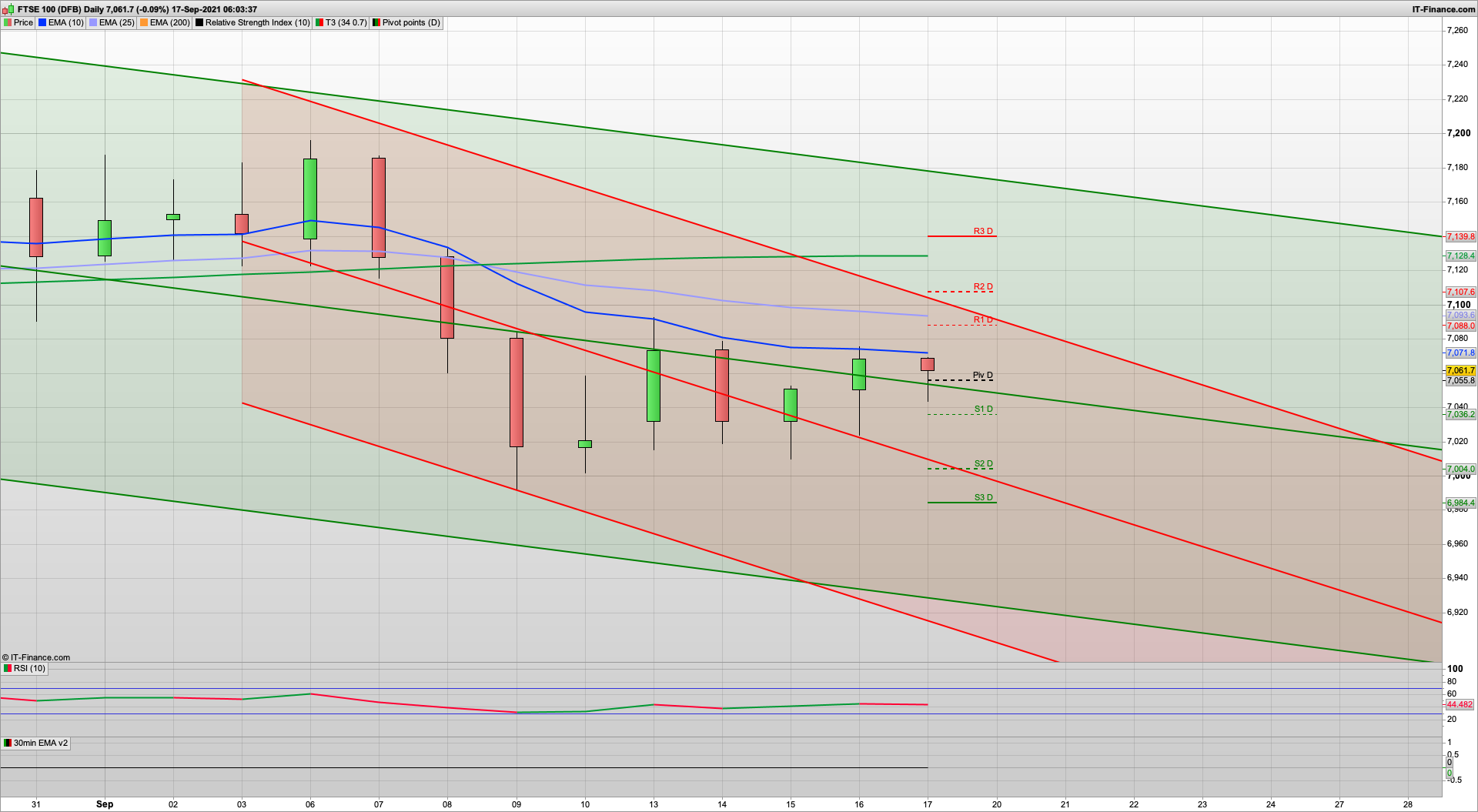Click the 7,004.0 green price tag
Viewport: 1478px width, 812px height.
[1460, 469]
